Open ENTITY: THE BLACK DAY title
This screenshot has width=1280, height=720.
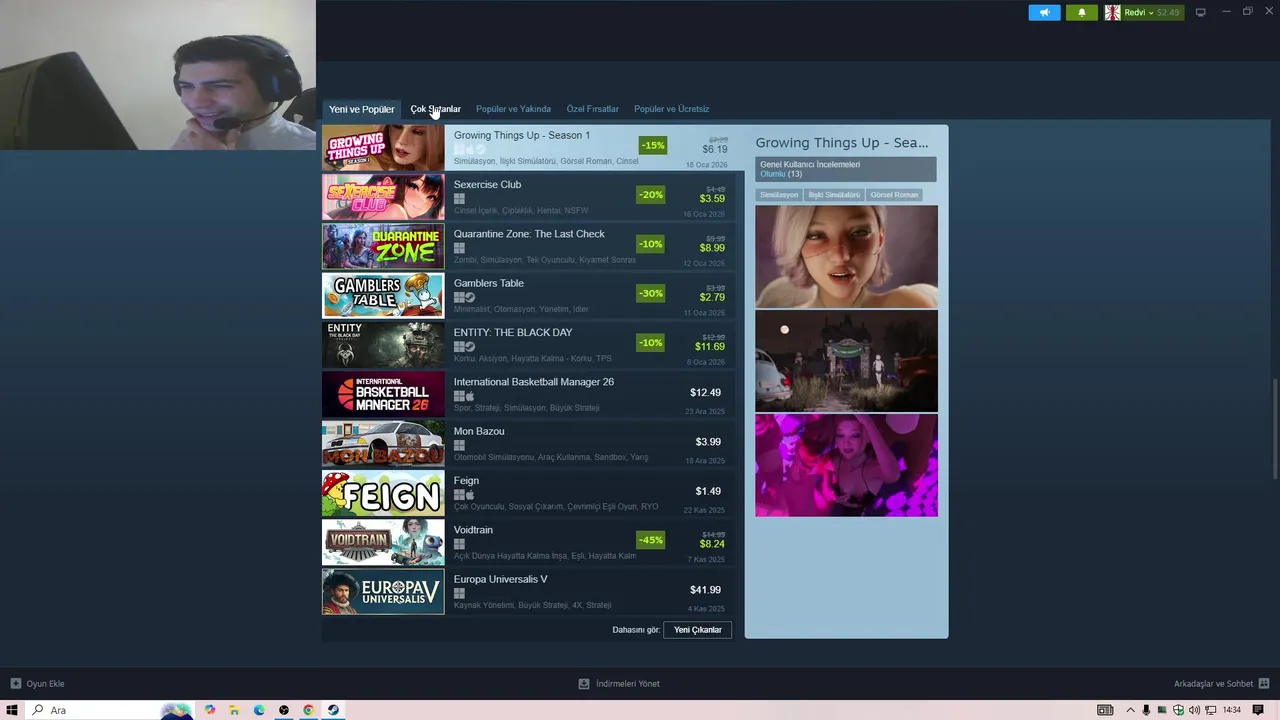pos(513,332)
